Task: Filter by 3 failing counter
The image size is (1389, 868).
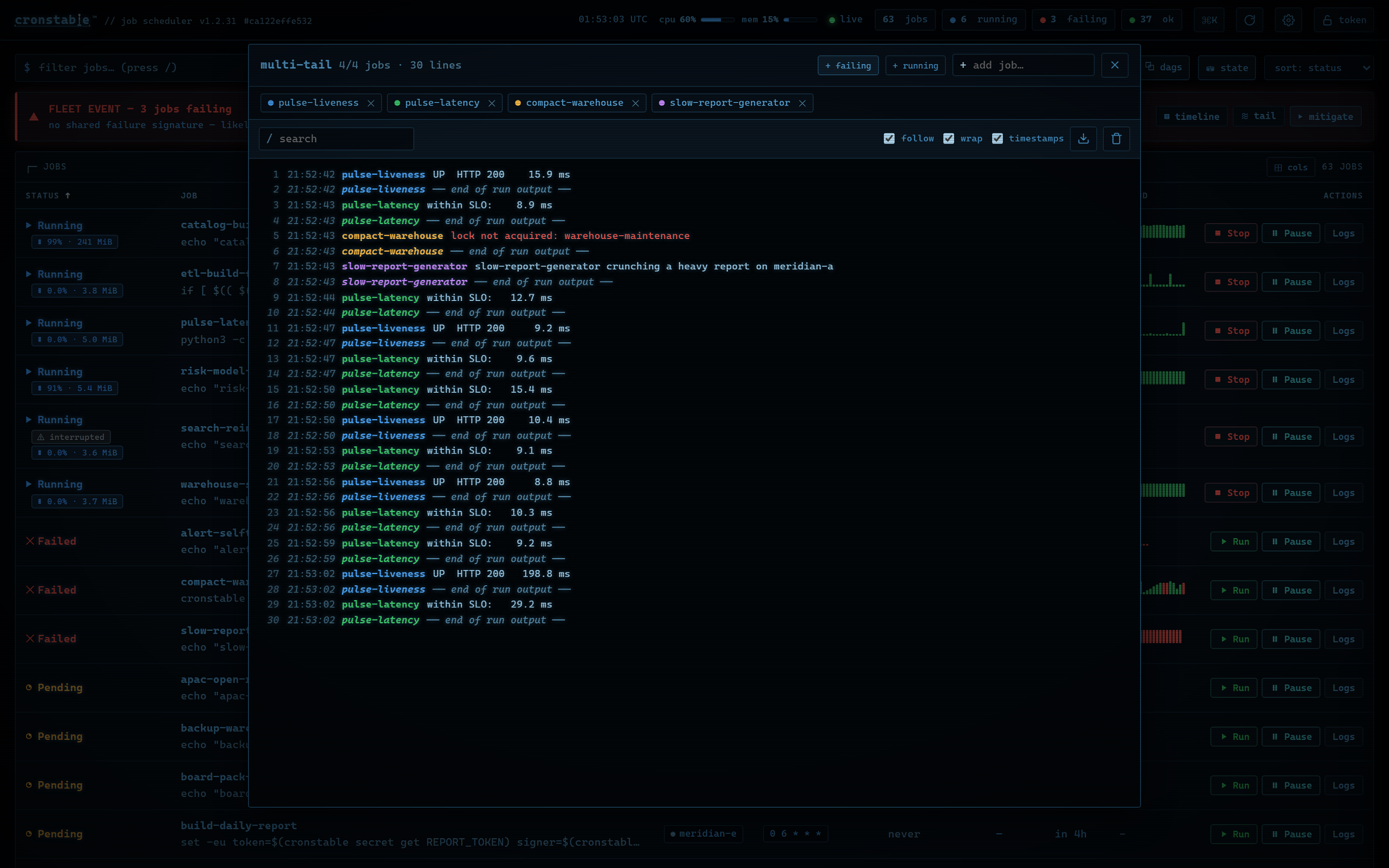Action: (x=1073, y=19)
